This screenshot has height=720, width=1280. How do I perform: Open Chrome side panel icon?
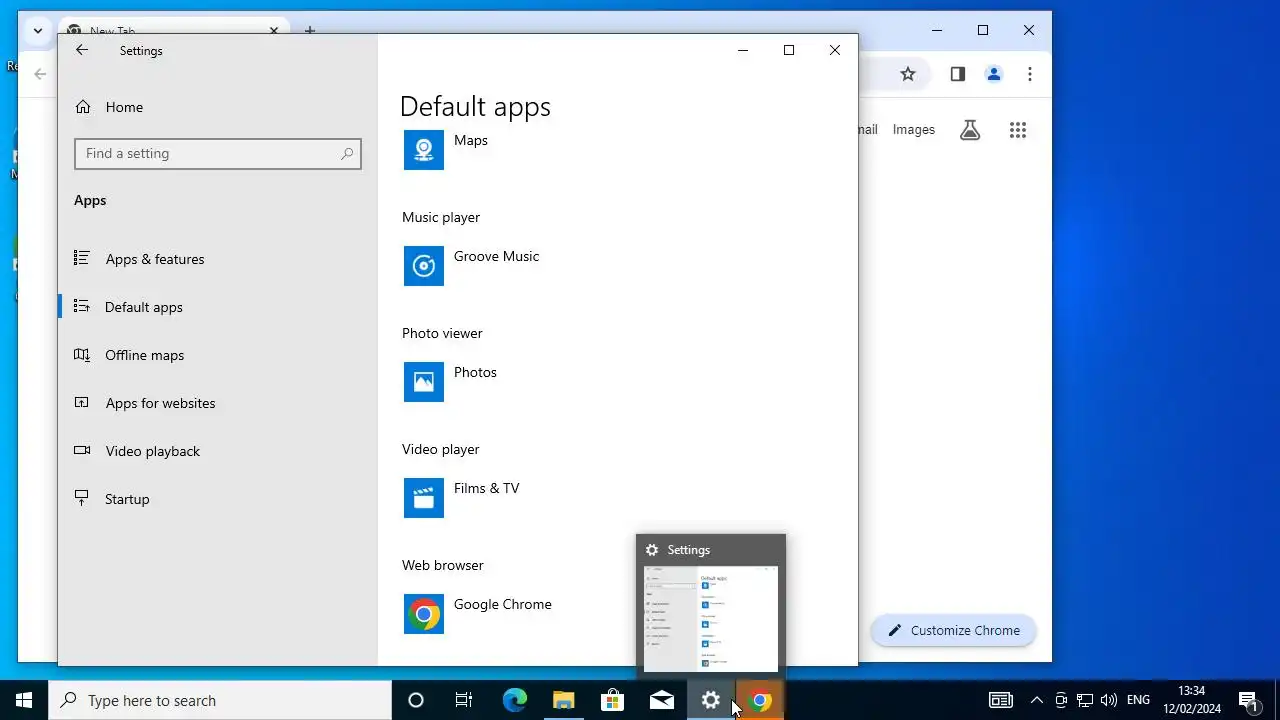click(x=958, y=74)
